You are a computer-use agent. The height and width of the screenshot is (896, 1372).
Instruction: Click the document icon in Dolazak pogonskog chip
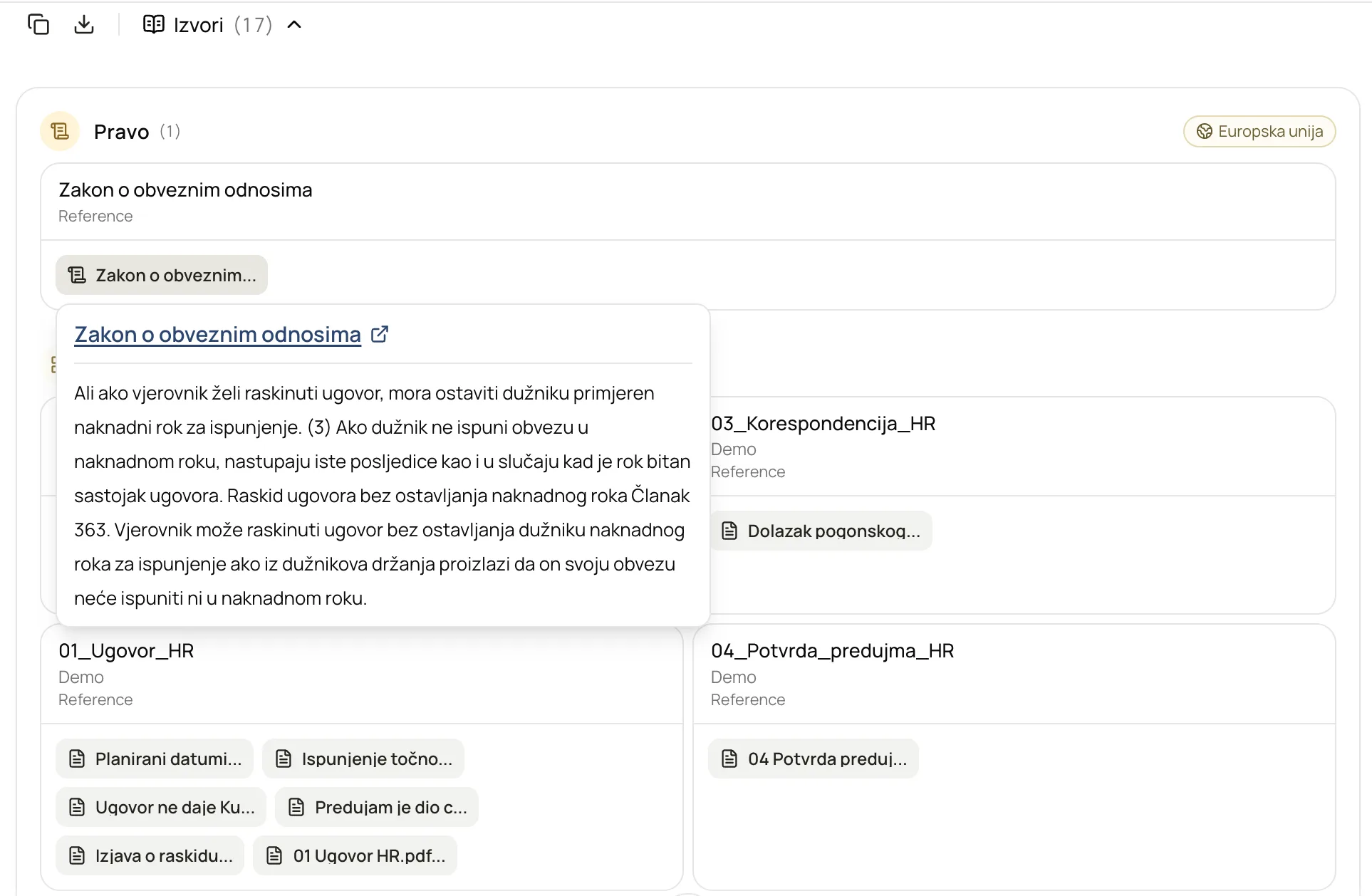click(729, 531)
